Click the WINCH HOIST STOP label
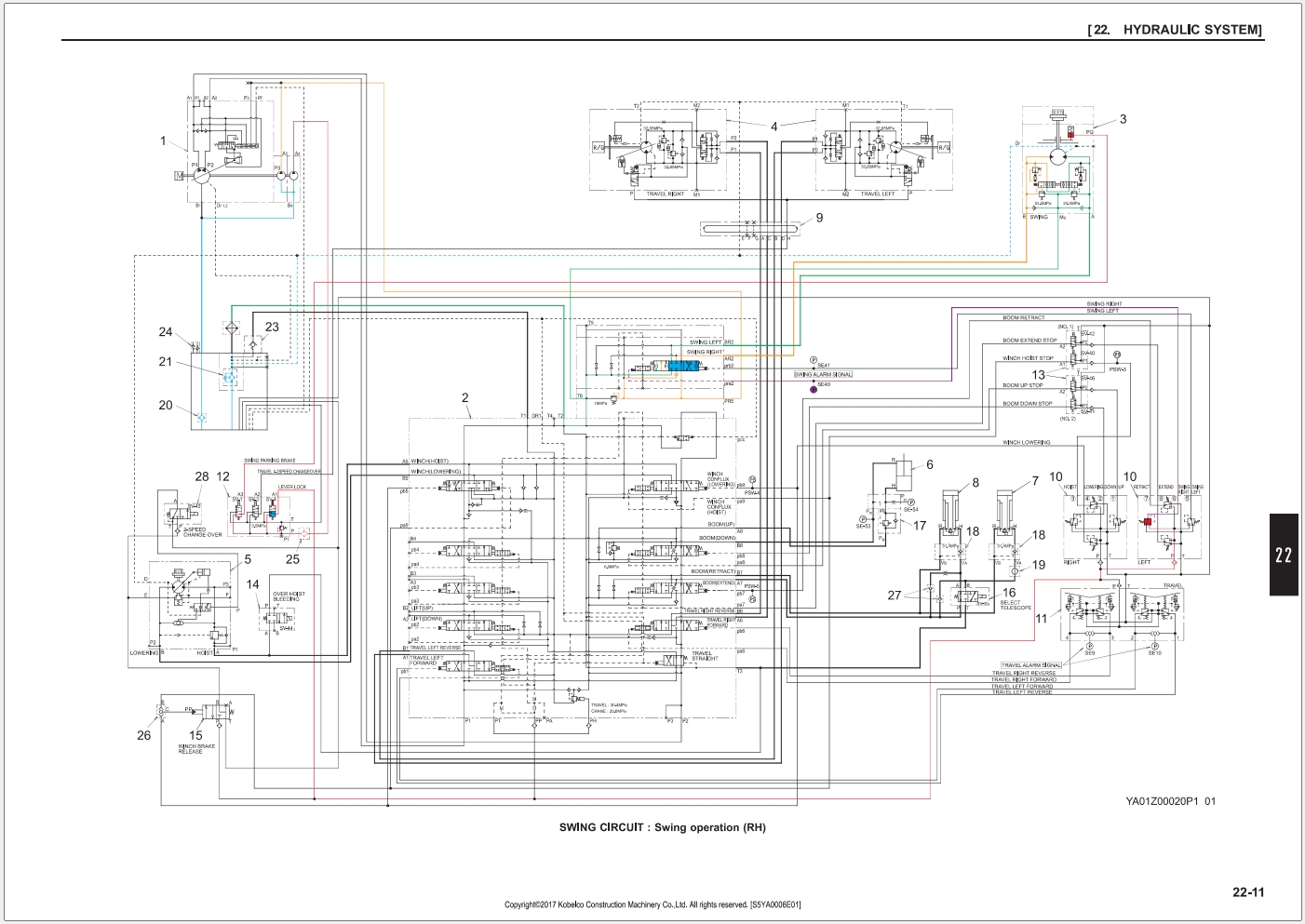 (x=1028, y=358)
